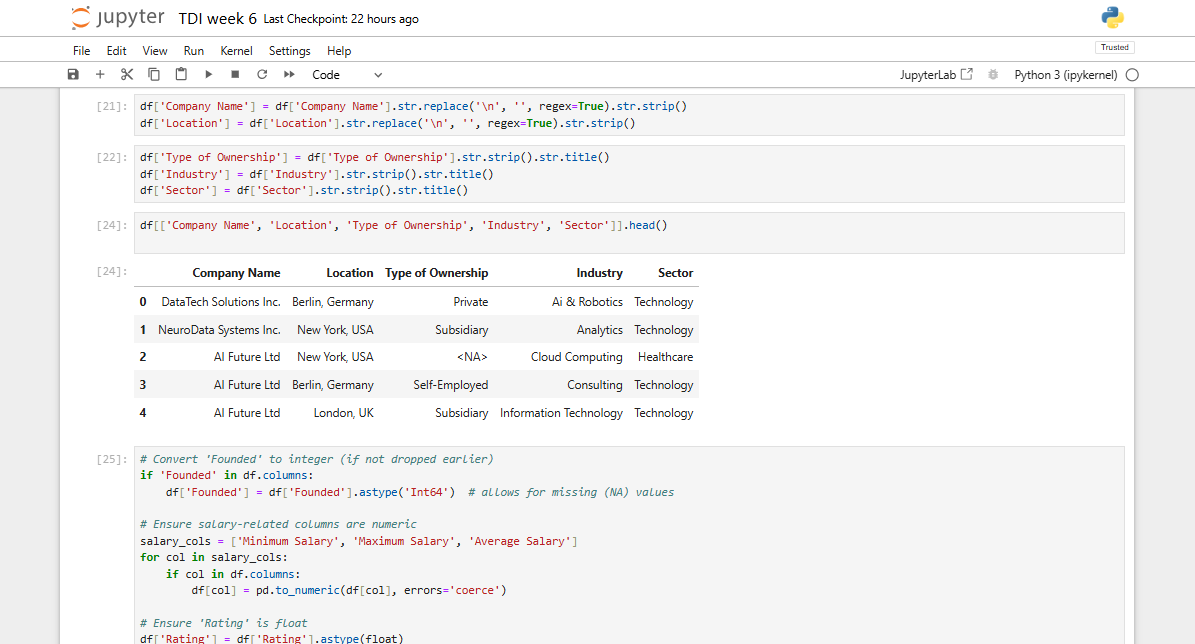The width and height of the screenshot is (1195, 644).
Task: Open the View menu
Action: [x=155, y=51]
